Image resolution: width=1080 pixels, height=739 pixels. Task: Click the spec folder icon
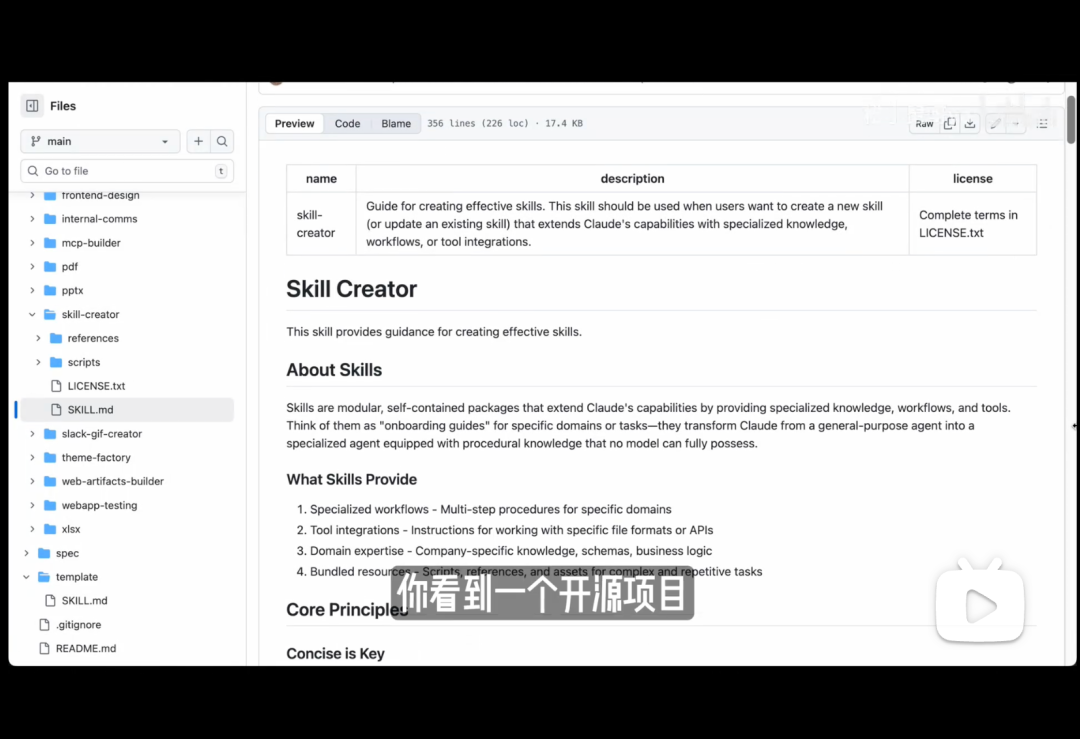(44, 553)
